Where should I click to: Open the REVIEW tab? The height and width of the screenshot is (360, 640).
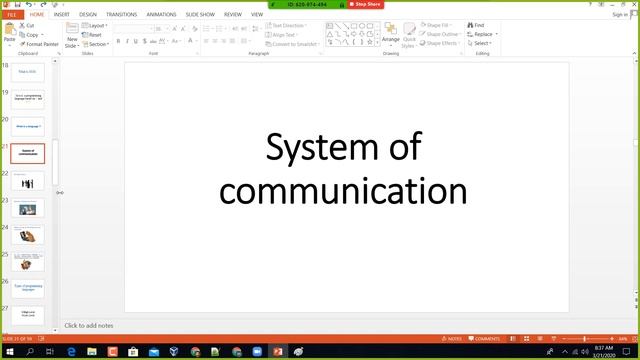click(233, 14)
